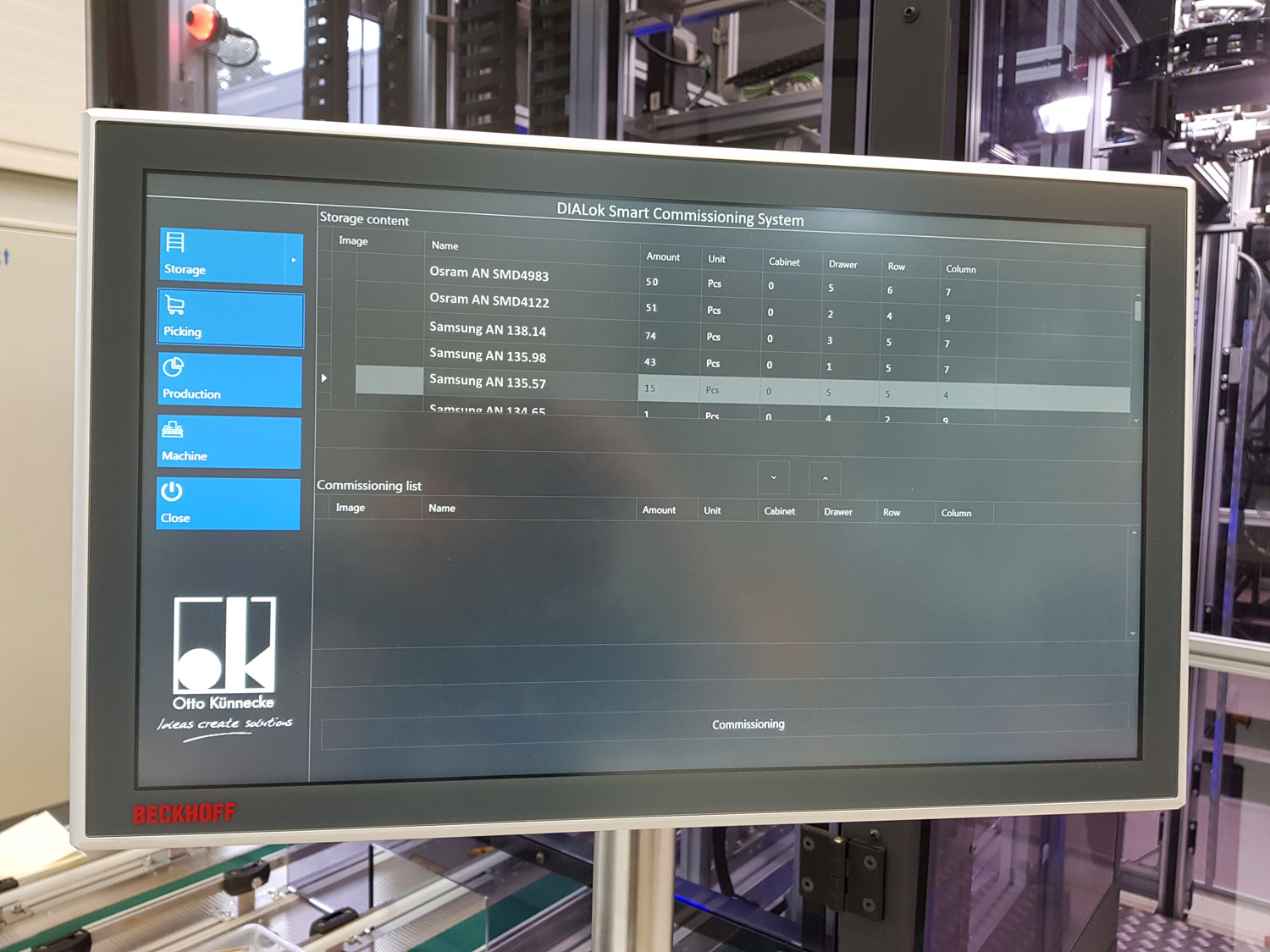Click the Storage shelf icon
The width and height of the screenshot is (1270, 952).
(175, 242)
